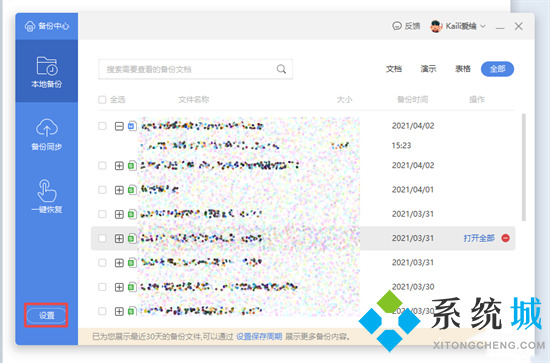Expand the first 2021/03/30 file group
Screen dimensions: 550x363
pyautogui.click(x=119, y=287)
